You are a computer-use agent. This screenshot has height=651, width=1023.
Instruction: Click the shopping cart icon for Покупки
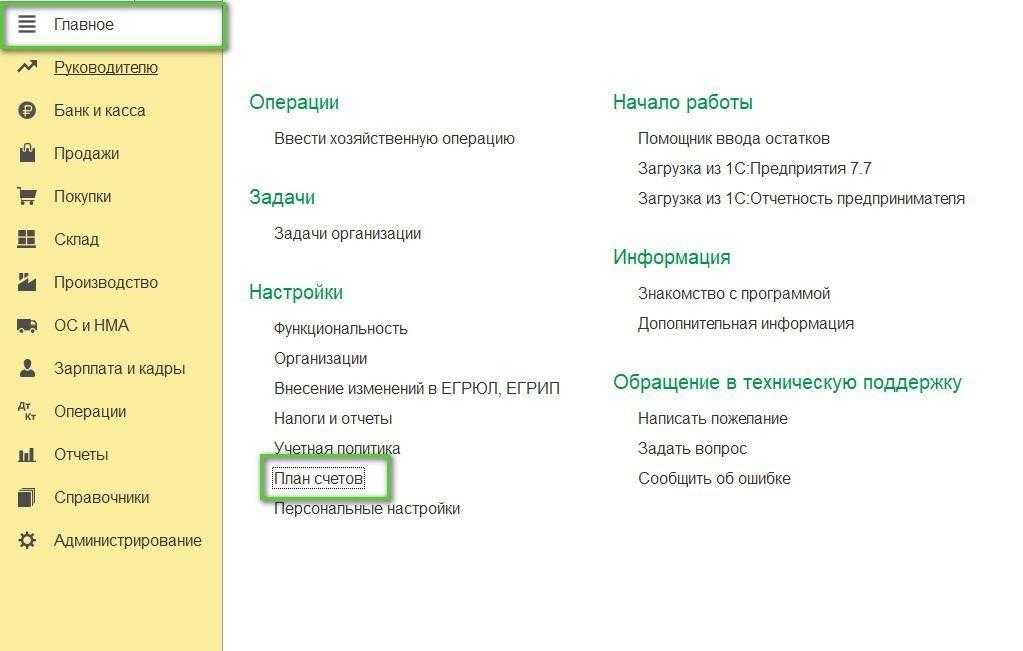[x=27, y=196]
